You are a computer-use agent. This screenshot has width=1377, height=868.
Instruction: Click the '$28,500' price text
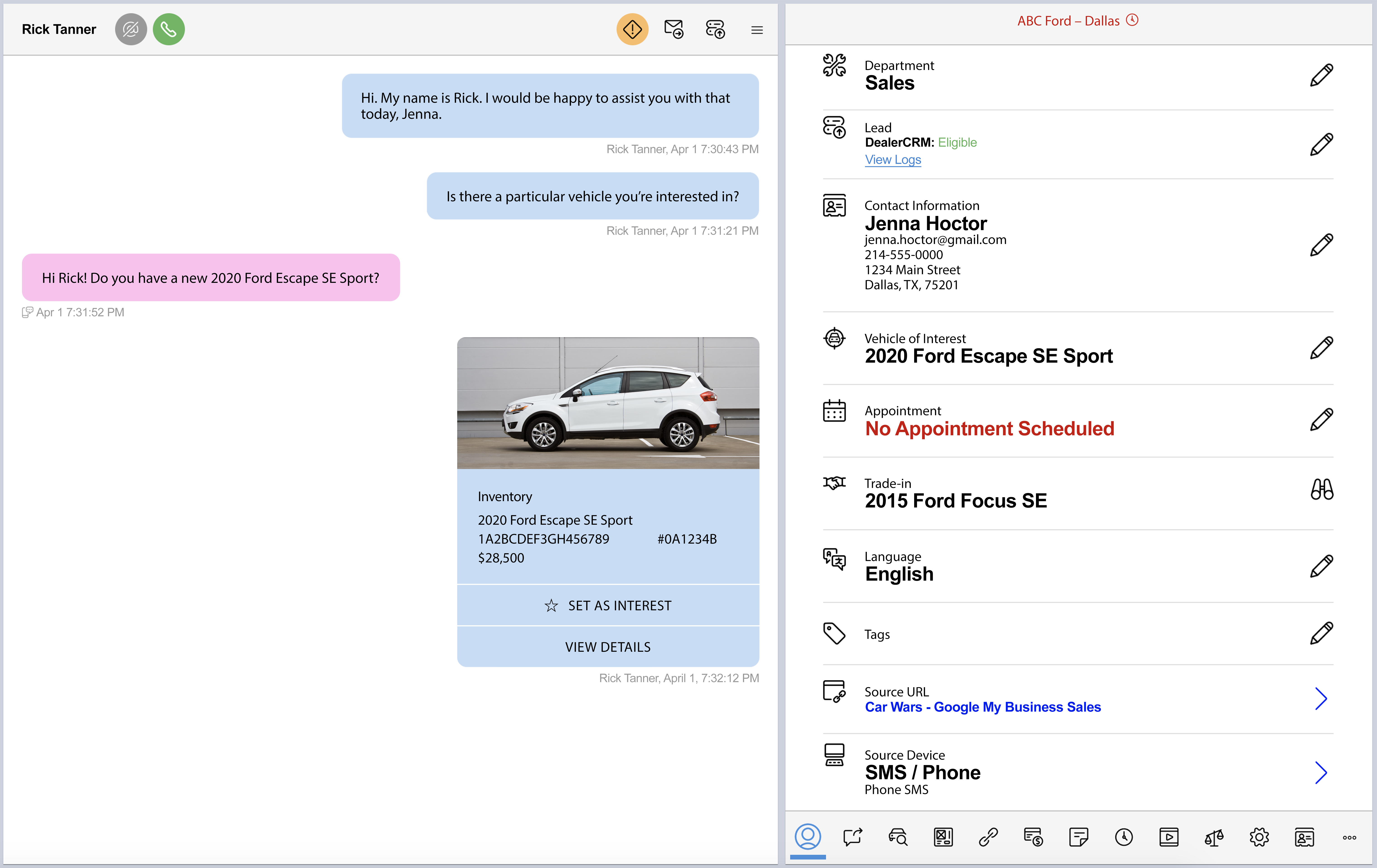click(x=501, y=558)
